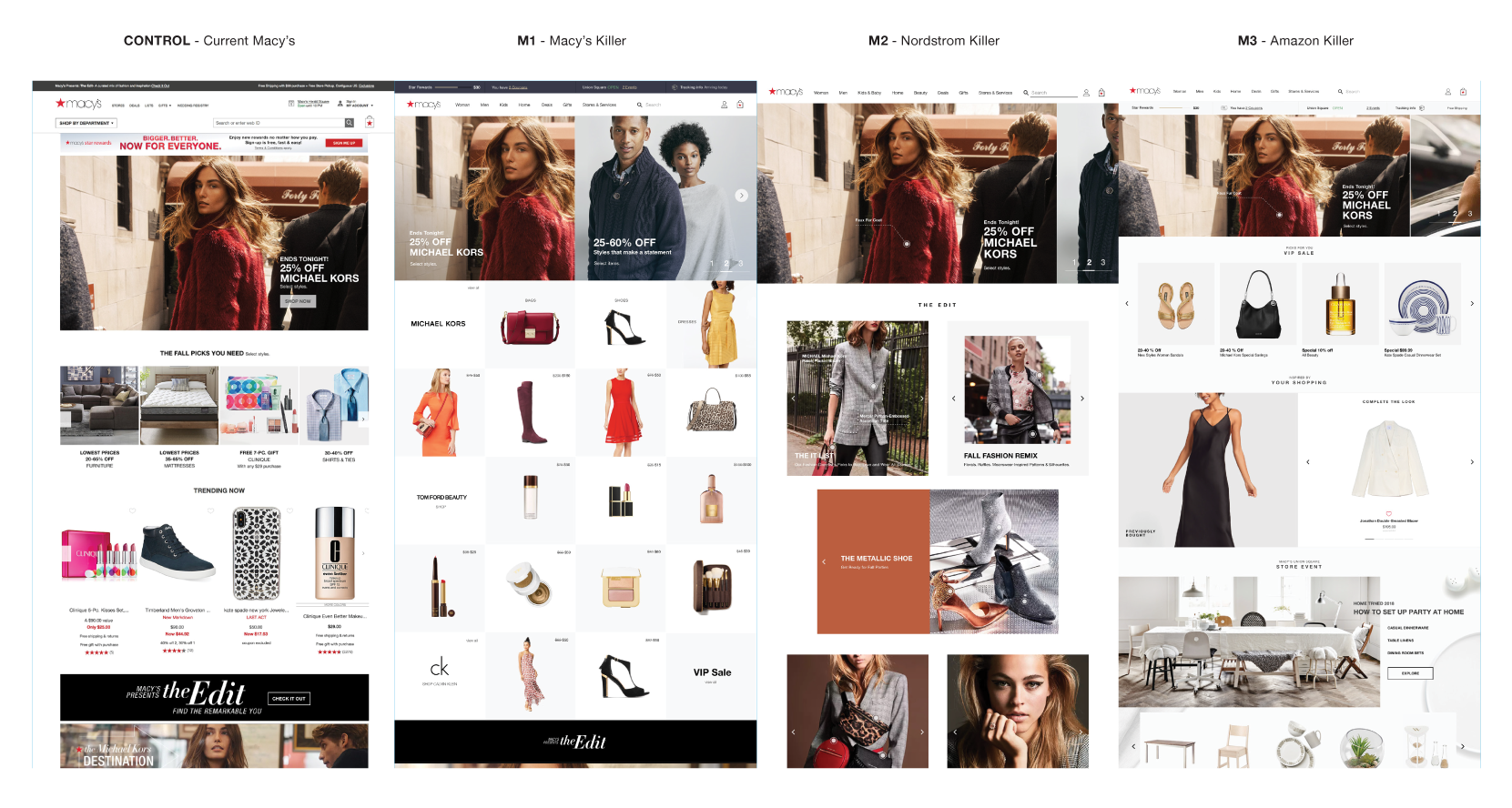
Task: Click Michael Kors label tile in M1 grid
Action: pos(438,324)
